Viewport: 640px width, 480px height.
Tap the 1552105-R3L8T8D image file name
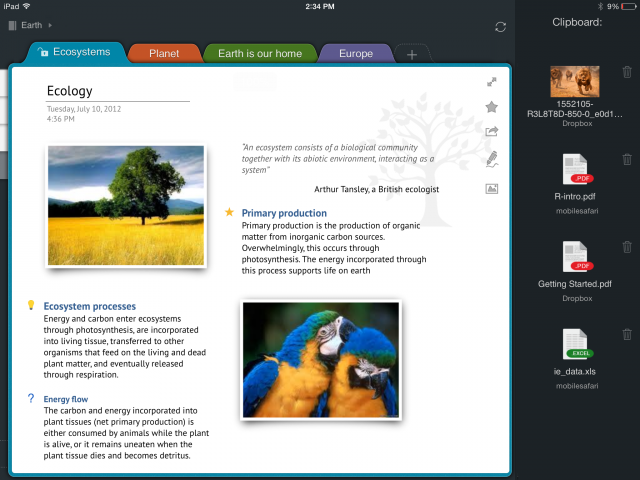point(575,109)
